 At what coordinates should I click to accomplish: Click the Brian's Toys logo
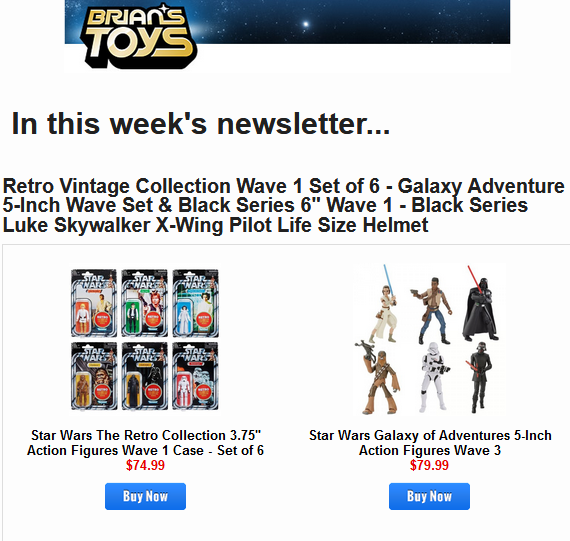coord(139,36)
